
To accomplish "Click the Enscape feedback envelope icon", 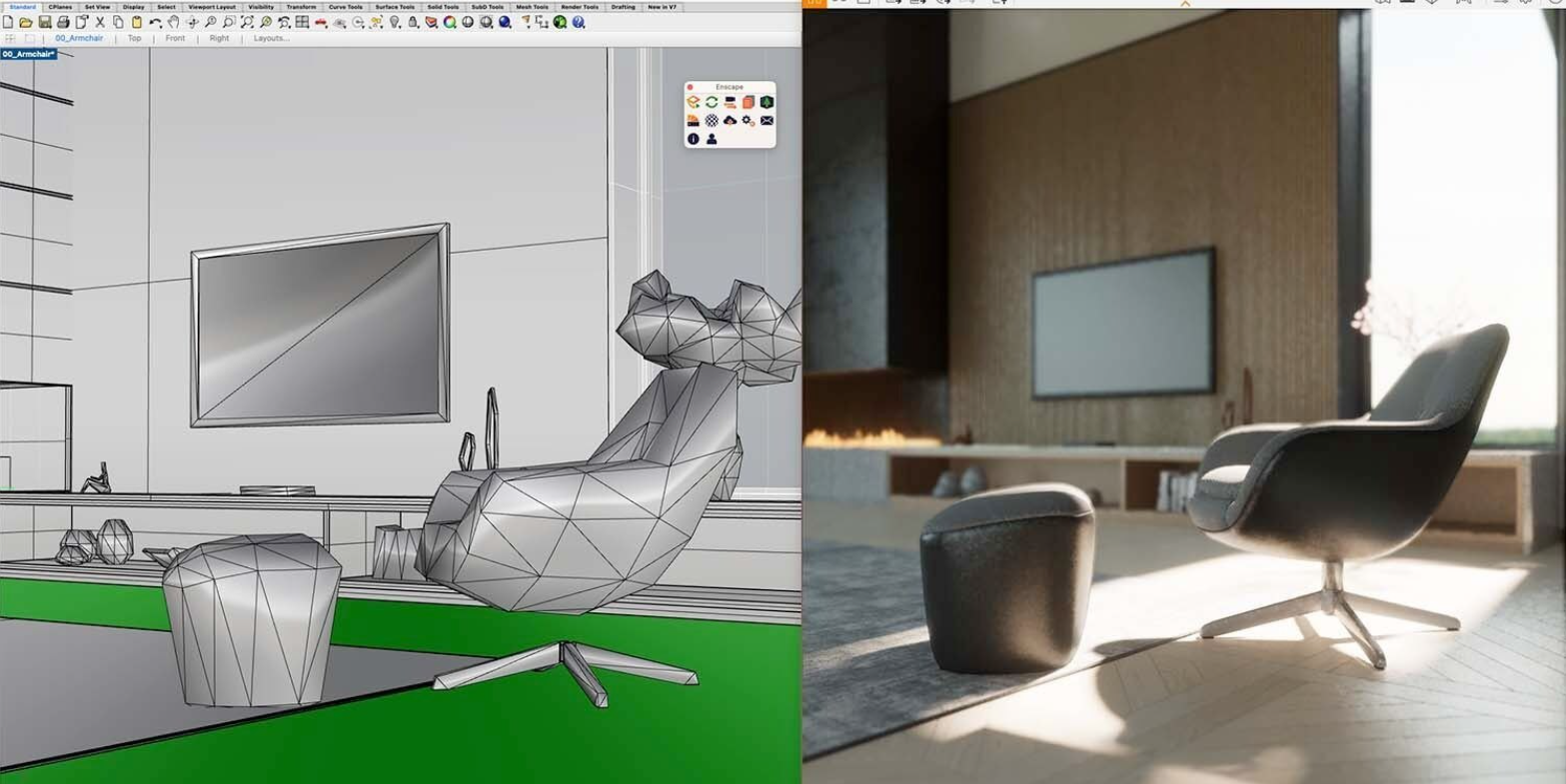I will tap(767, 120).
